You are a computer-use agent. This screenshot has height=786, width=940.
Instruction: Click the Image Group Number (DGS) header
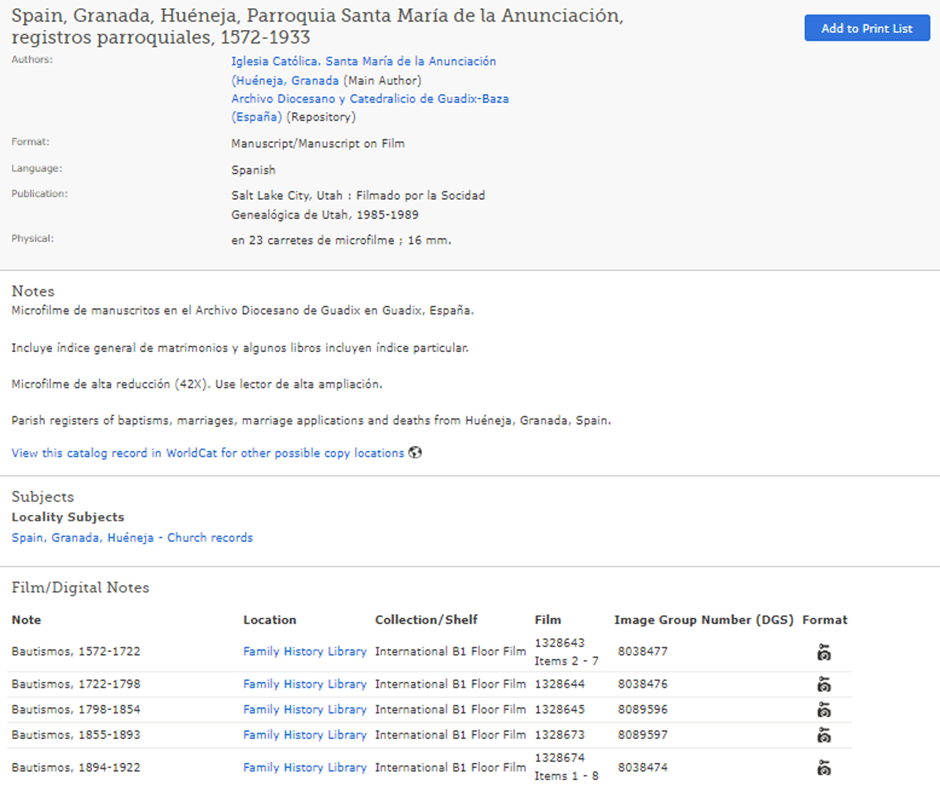coord(704,620)
